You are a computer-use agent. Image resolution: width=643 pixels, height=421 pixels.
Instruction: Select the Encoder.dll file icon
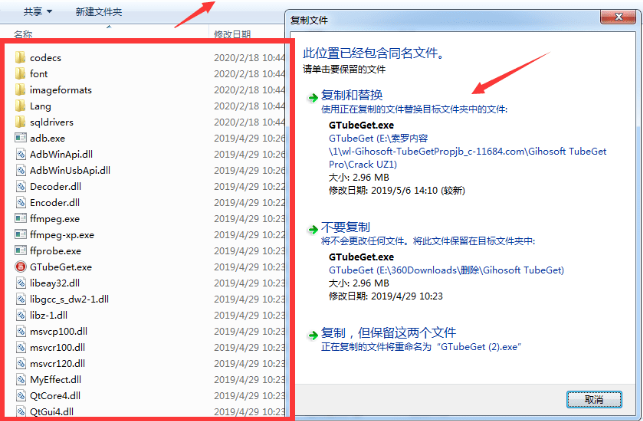point(21,203)
